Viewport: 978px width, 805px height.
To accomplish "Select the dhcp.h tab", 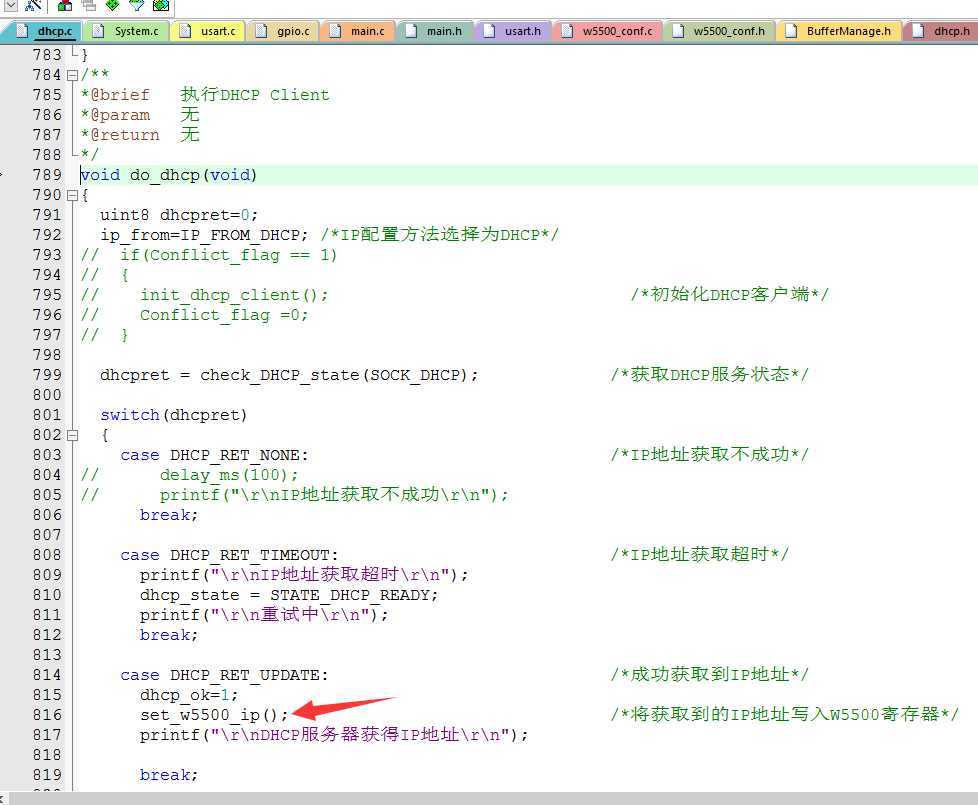I will (x=942, y=31).
